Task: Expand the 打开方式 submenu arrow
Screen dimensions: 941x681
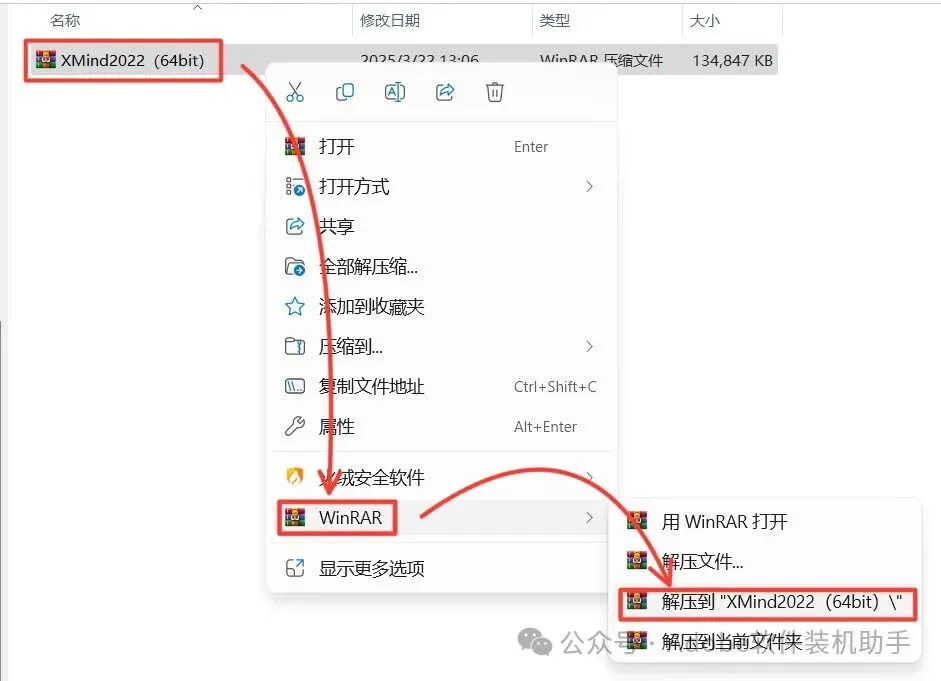Action: point(589,187)
